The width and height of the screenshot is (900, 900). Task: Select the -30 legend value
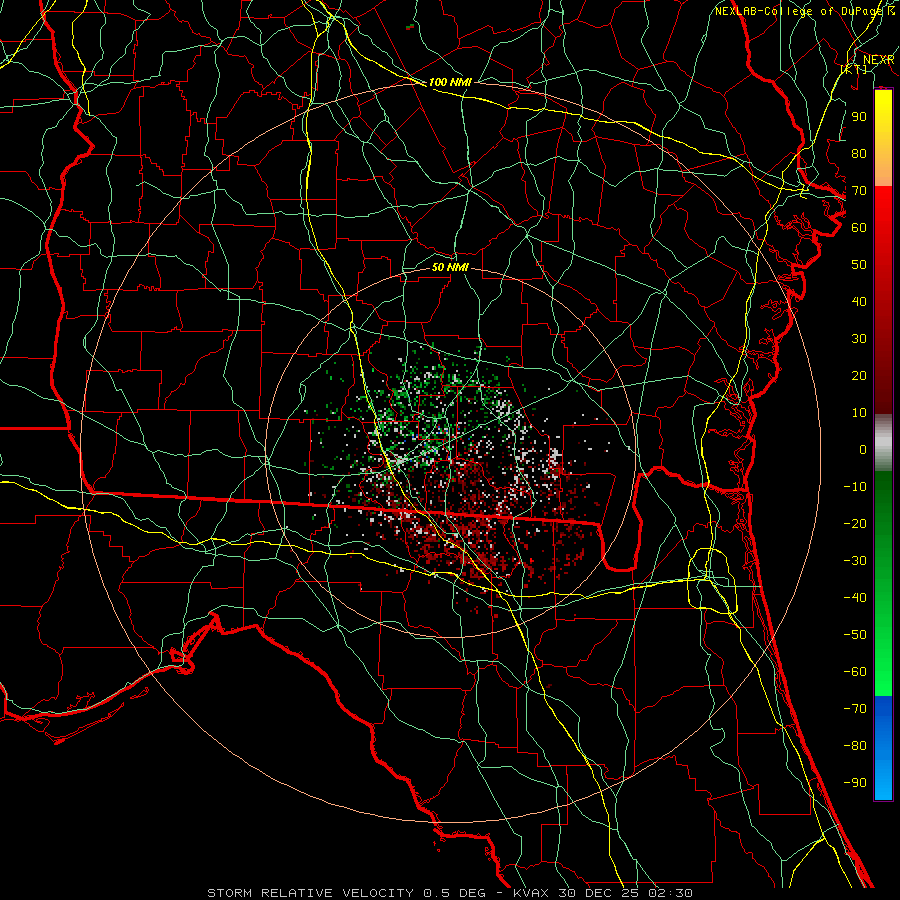[855, 561]
